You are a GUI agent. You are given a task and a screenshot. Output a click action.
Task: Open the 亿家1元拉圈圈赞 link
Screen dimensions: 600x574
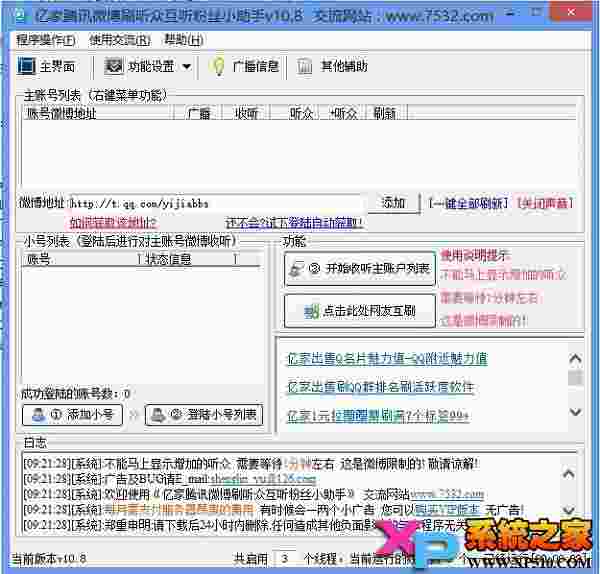click(378, 416)
